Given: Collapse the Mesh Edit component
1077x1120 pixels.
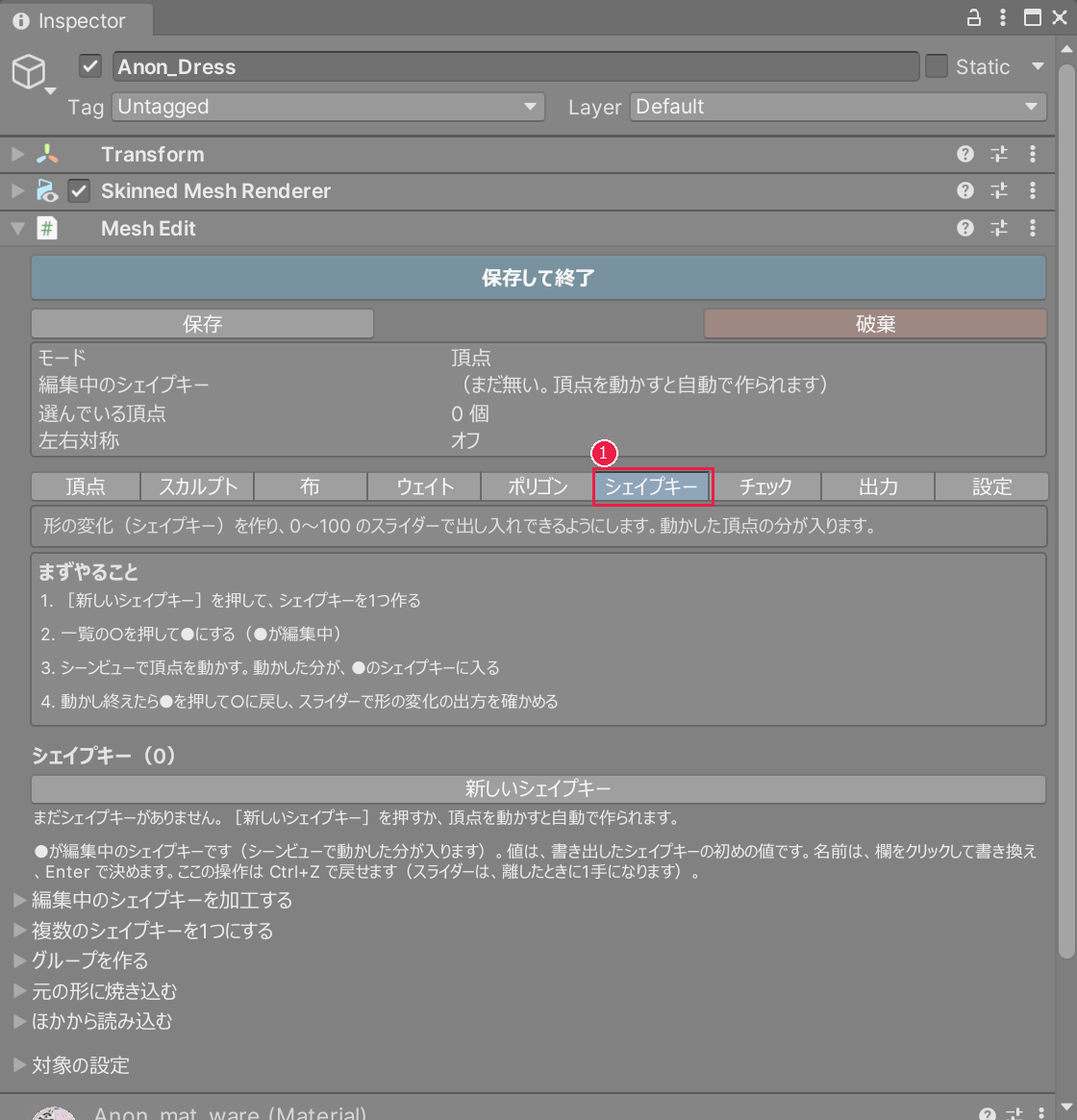Looking at the screenshot, I should (x=18, y=229).
